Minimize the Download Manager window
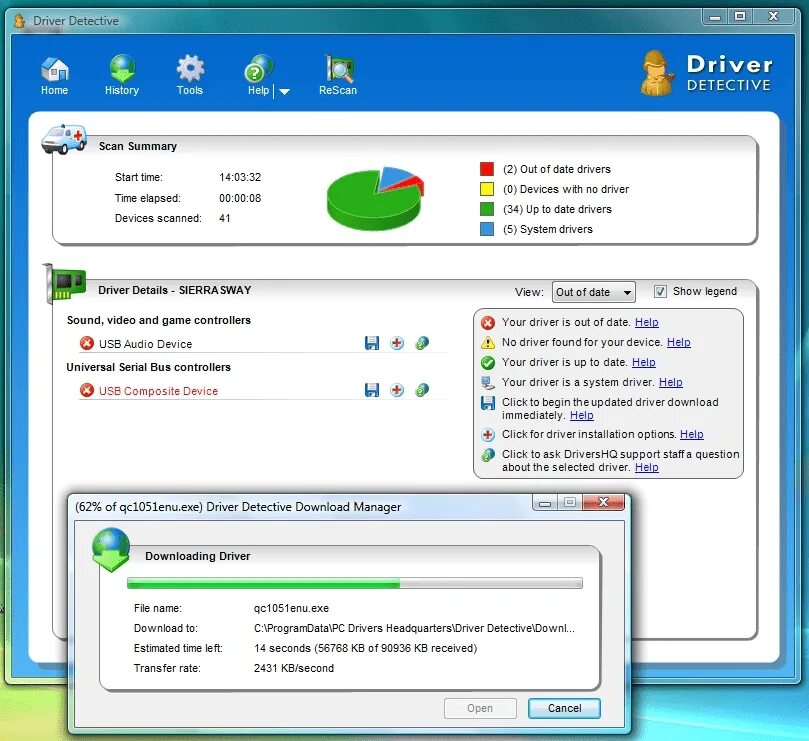 point(545,503)
